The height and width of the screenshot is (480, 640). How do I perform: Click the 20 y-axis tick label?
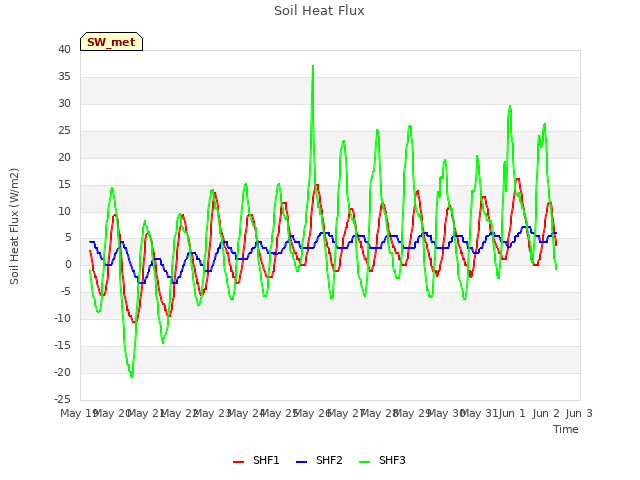pyautogui.click(x=64, y=157)
